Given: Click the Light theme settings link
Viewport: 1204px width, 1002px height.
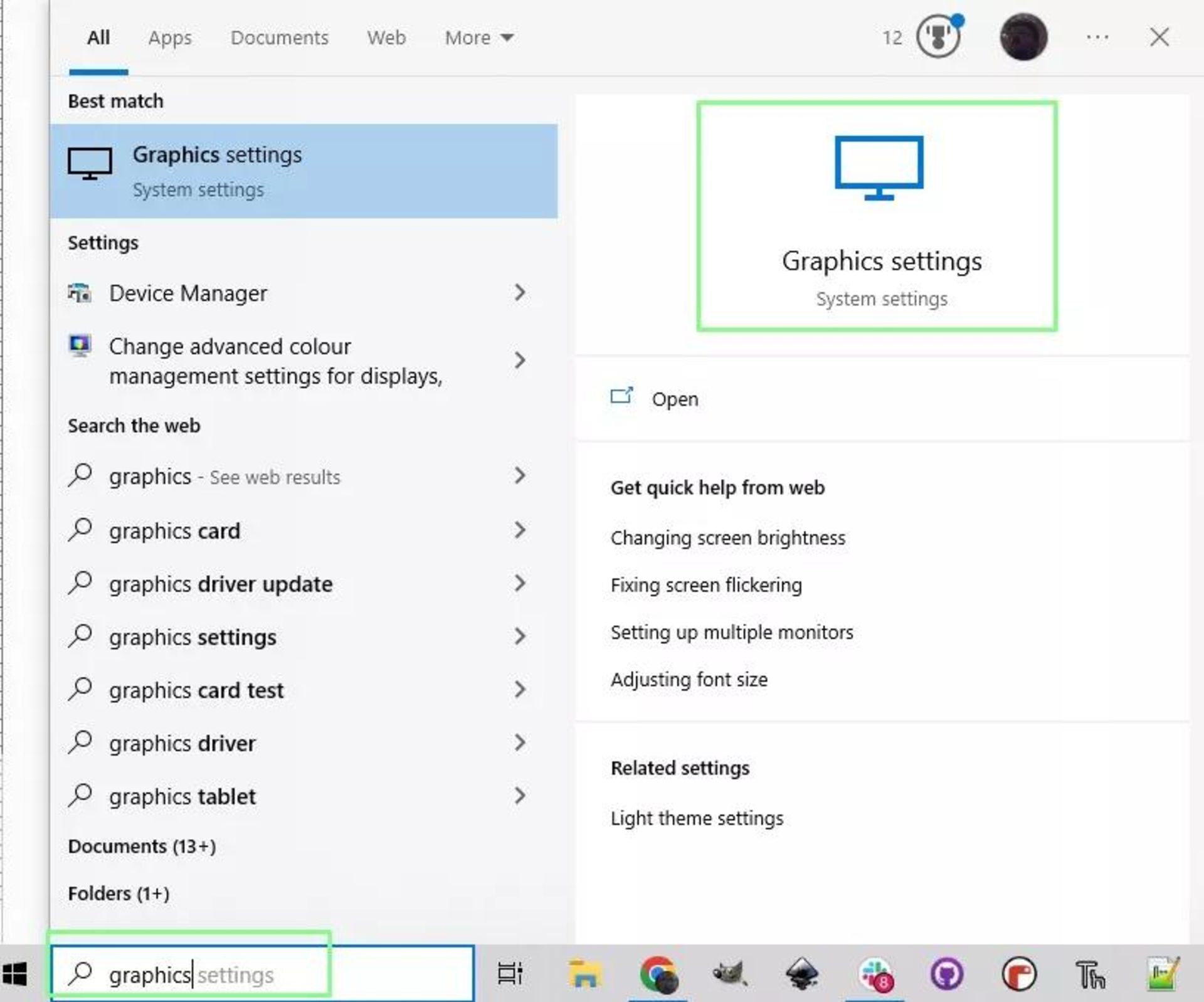Looking at the screenshot, I should click(x=696, y=818).
